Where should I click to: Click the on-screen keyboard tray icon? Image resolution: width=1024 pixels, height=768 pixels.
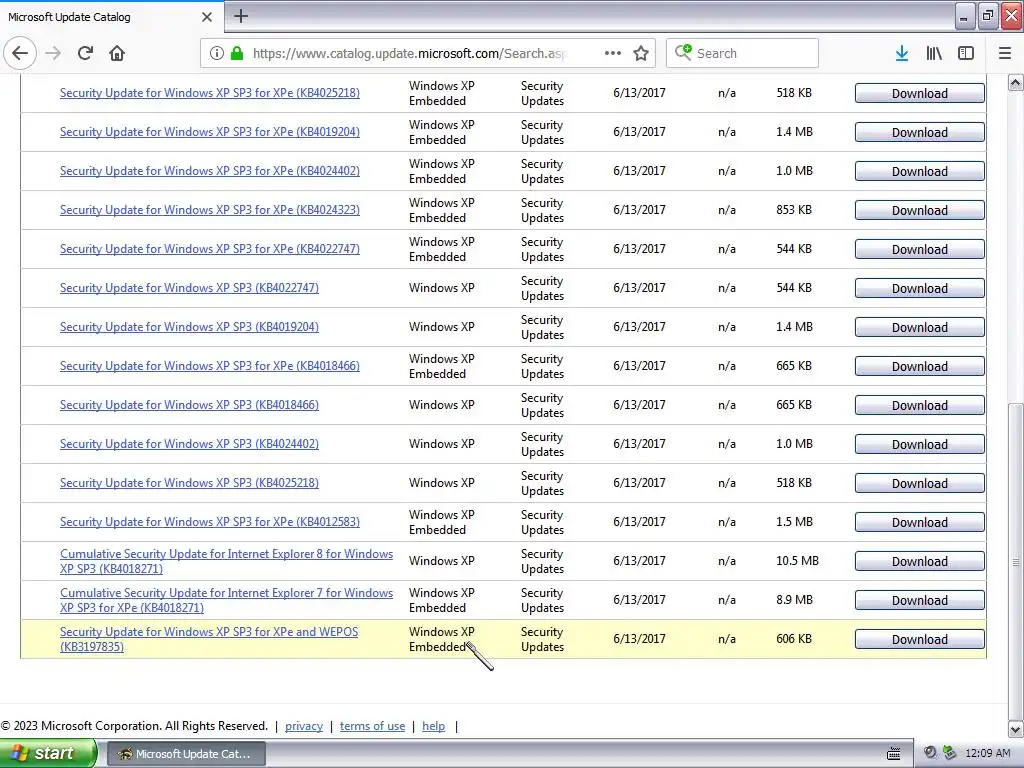click(893, 754)
